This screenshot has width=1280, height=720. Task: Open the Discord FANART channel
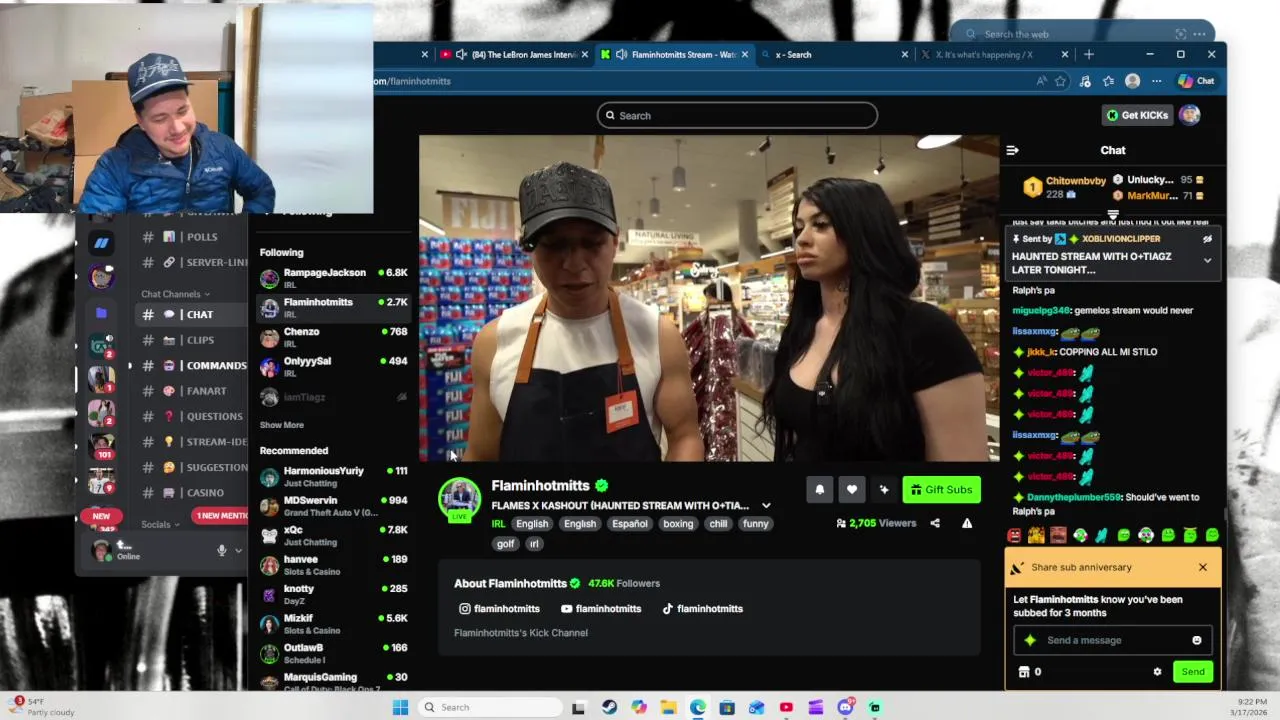coord(191,391)
